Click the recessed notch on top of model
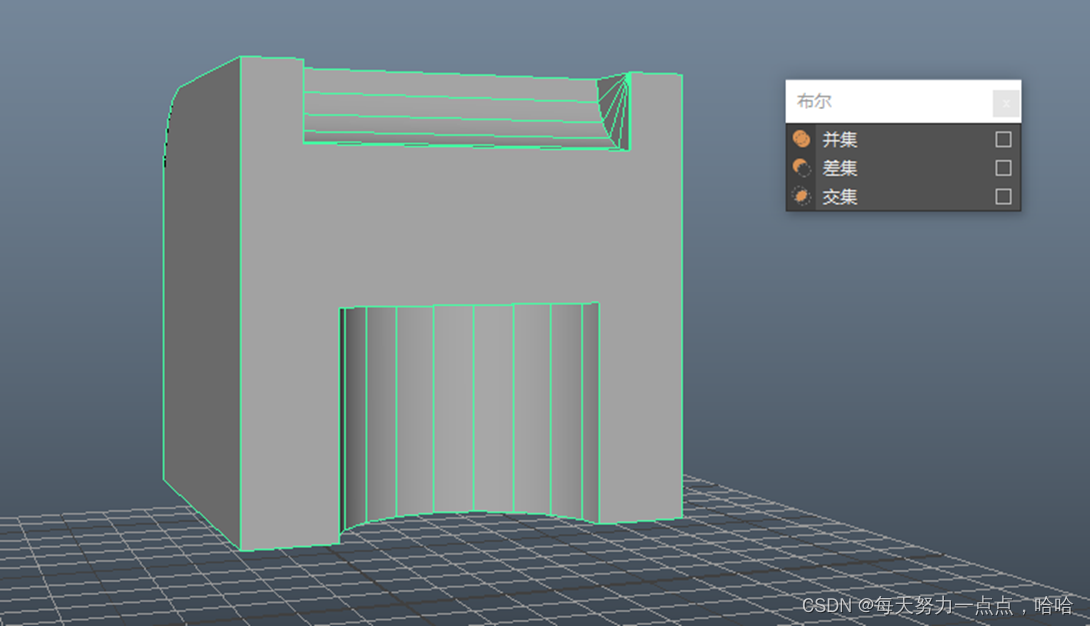Screen dimensions: 1090x626 (450, 108)
